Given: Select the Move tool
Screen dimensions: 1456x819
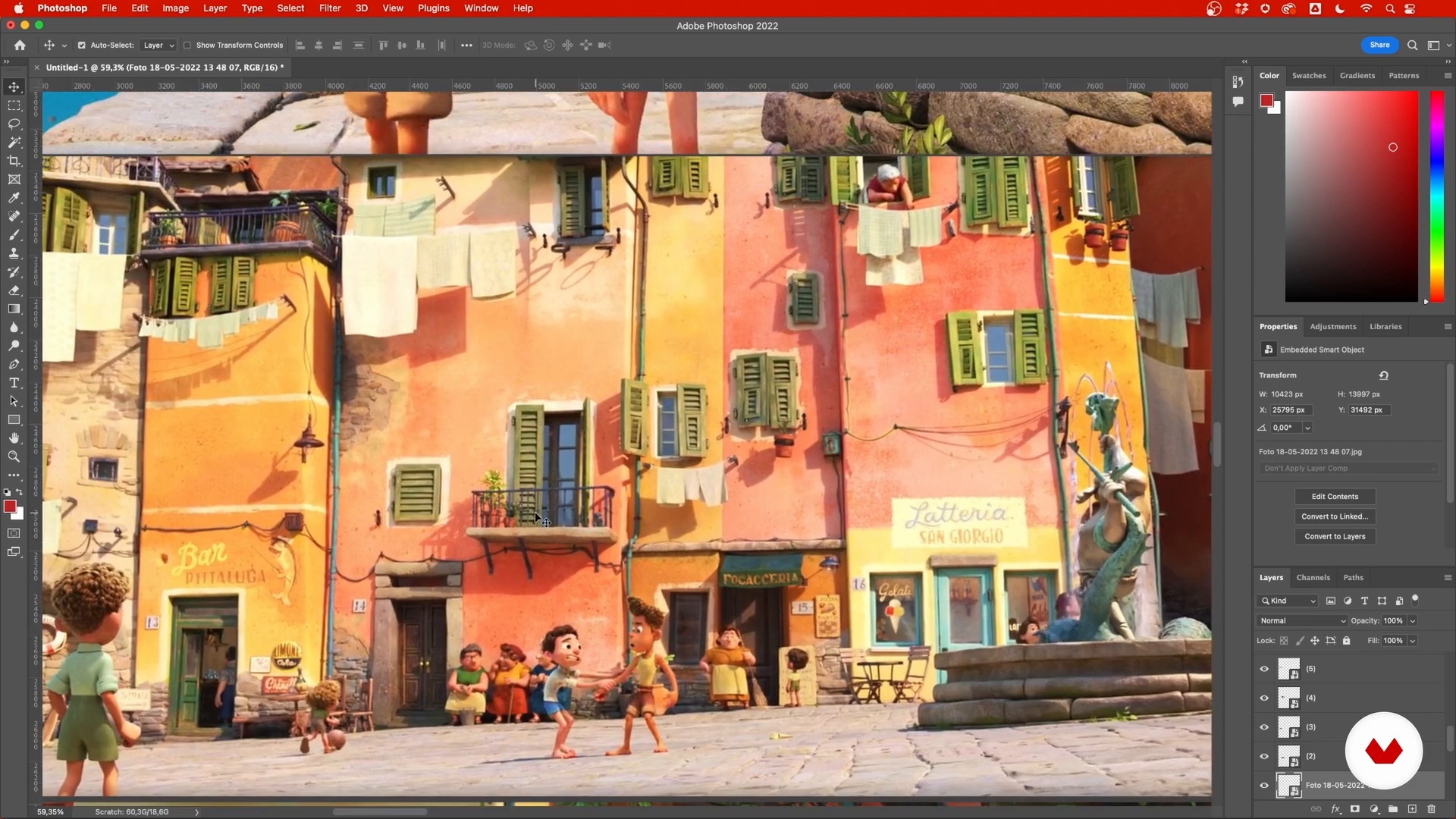Looking at the screenshot, I should coord(14,87).
